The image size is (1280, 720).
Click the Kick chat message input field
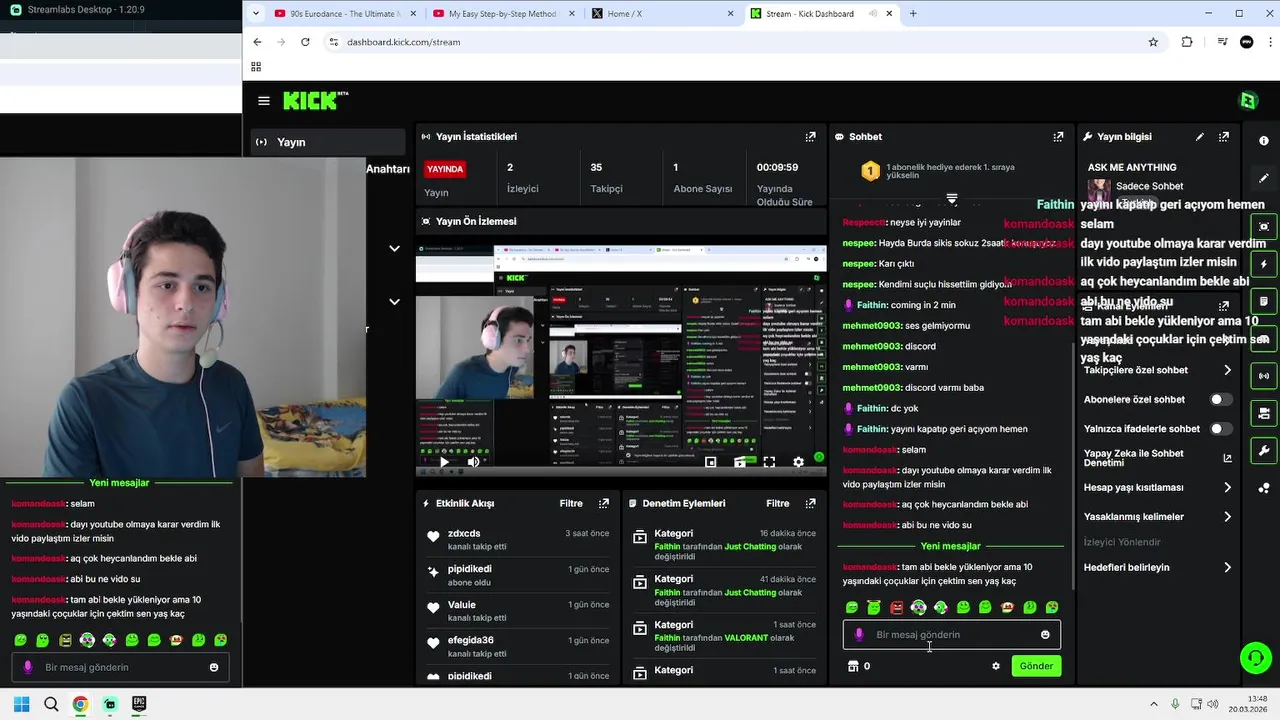tap(951, 635)
